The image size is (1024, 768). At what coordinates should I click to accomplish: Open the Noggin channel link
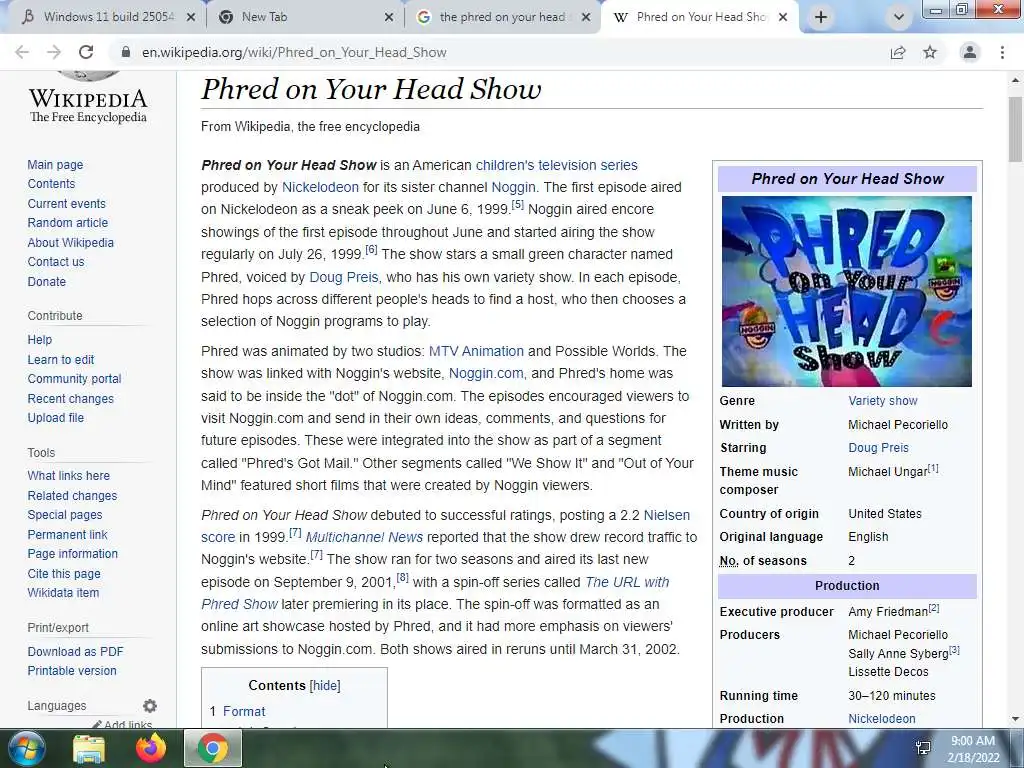[x=513, y=187]
